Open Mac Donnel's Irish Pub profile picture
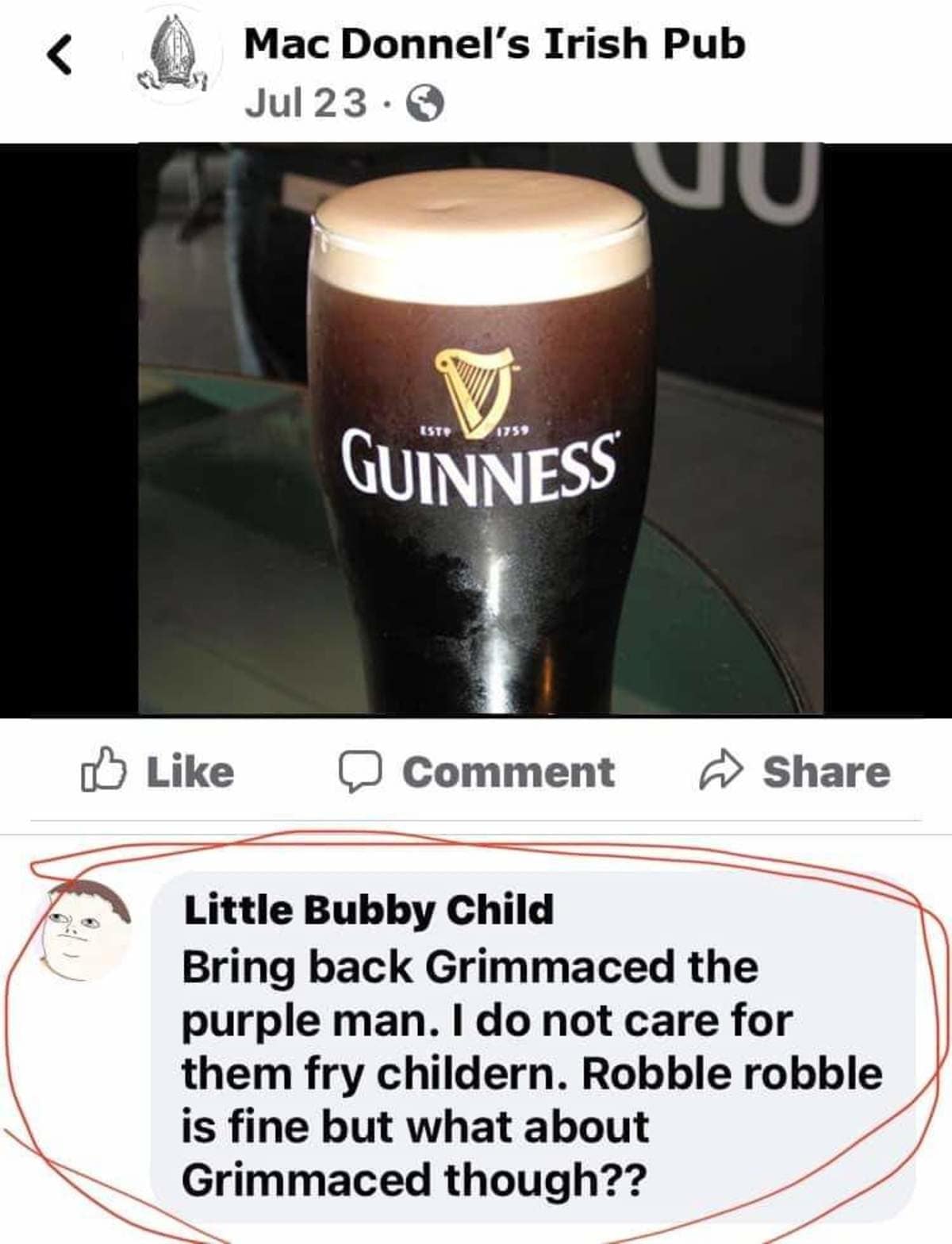Screen dimensions: 952x1244 (x=171, y=56)
